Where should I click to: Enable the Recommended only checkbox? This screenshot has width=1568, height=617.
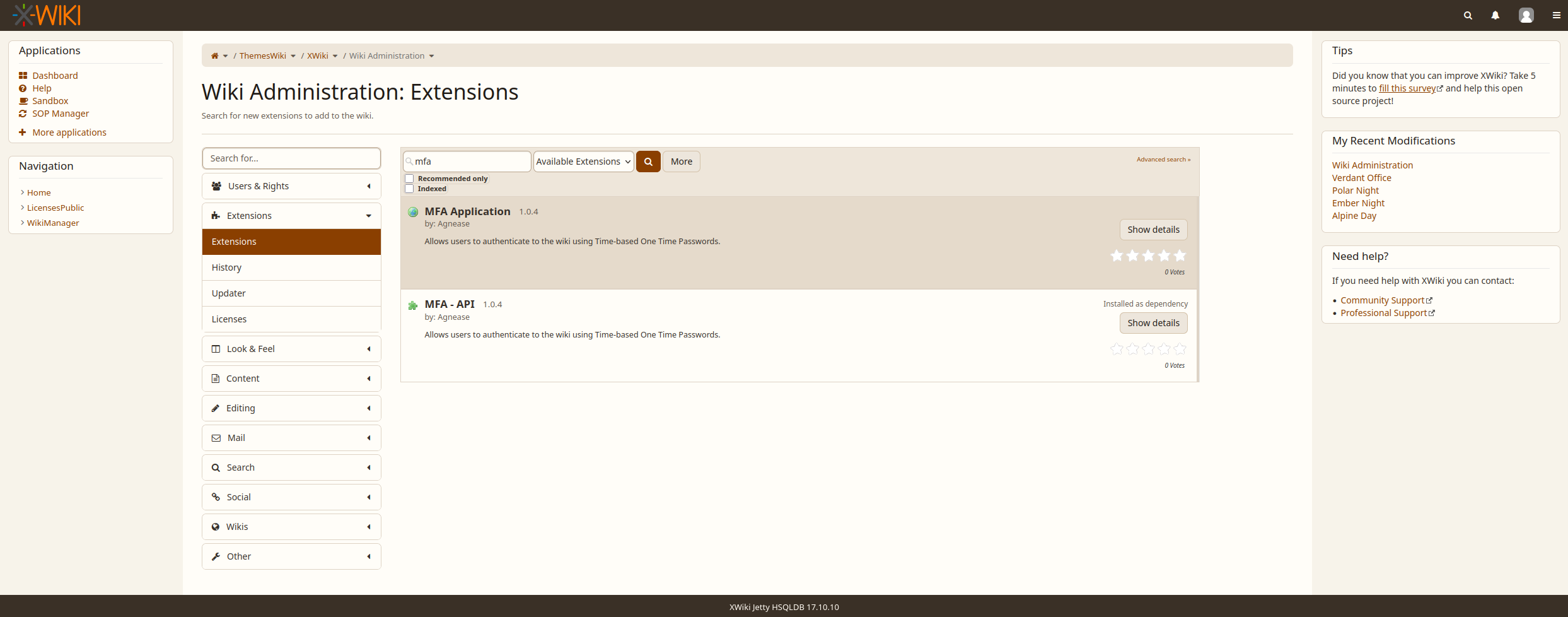(x=409, y=179)
